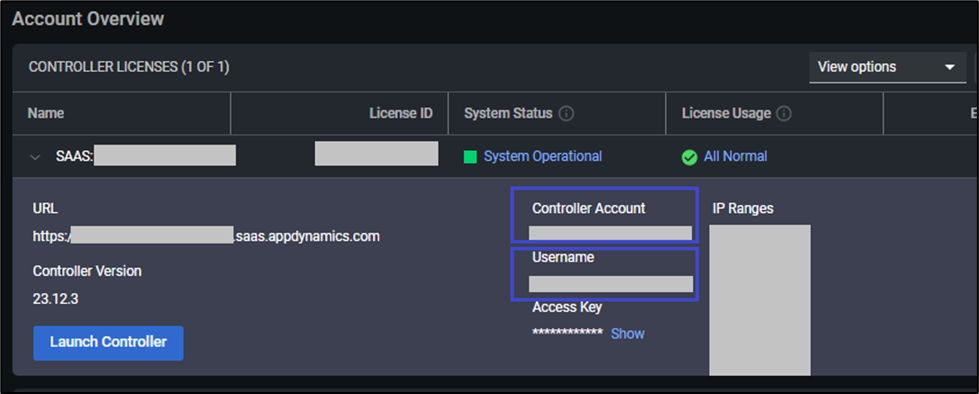
Task: Click the System Status info icon
Action: click(566, 114)
